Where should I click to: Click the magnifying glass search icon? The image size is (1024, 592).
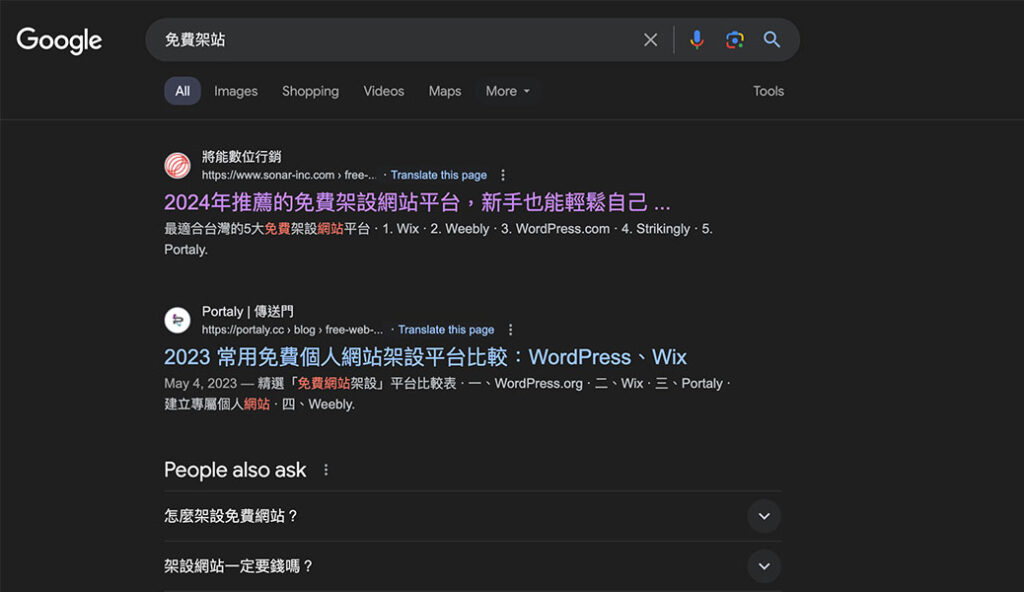coord(771,39)
